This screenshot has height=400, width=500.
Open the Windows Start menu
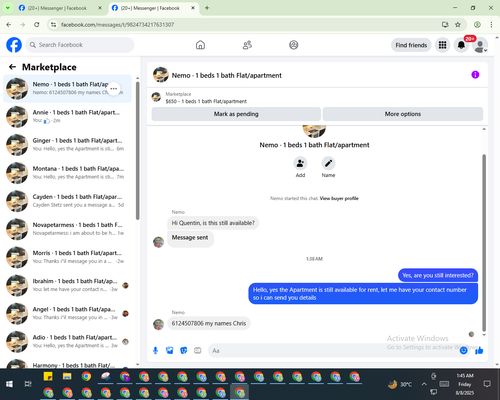(x=9, y=384)
